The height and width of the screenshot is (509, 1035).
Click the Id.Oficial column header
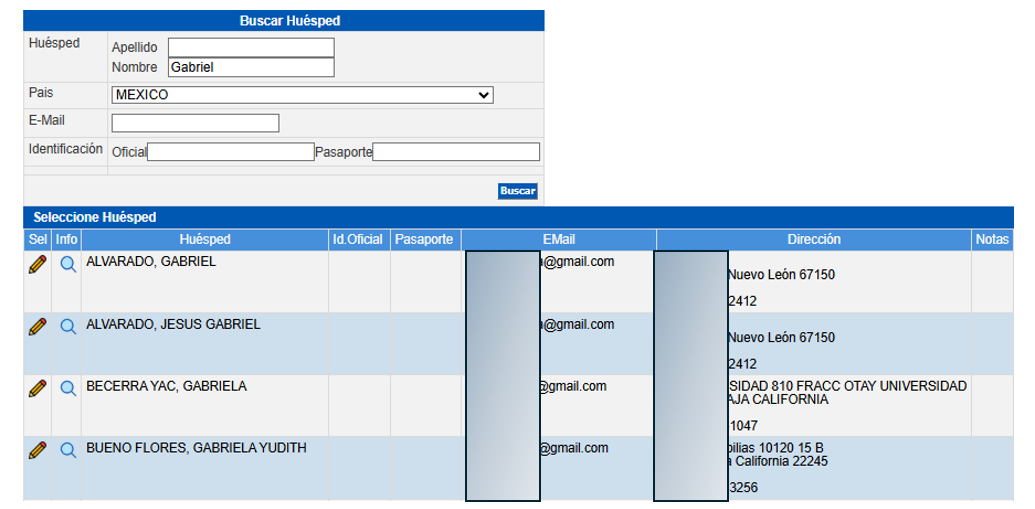pyautogui.click(x=358, y=240)
